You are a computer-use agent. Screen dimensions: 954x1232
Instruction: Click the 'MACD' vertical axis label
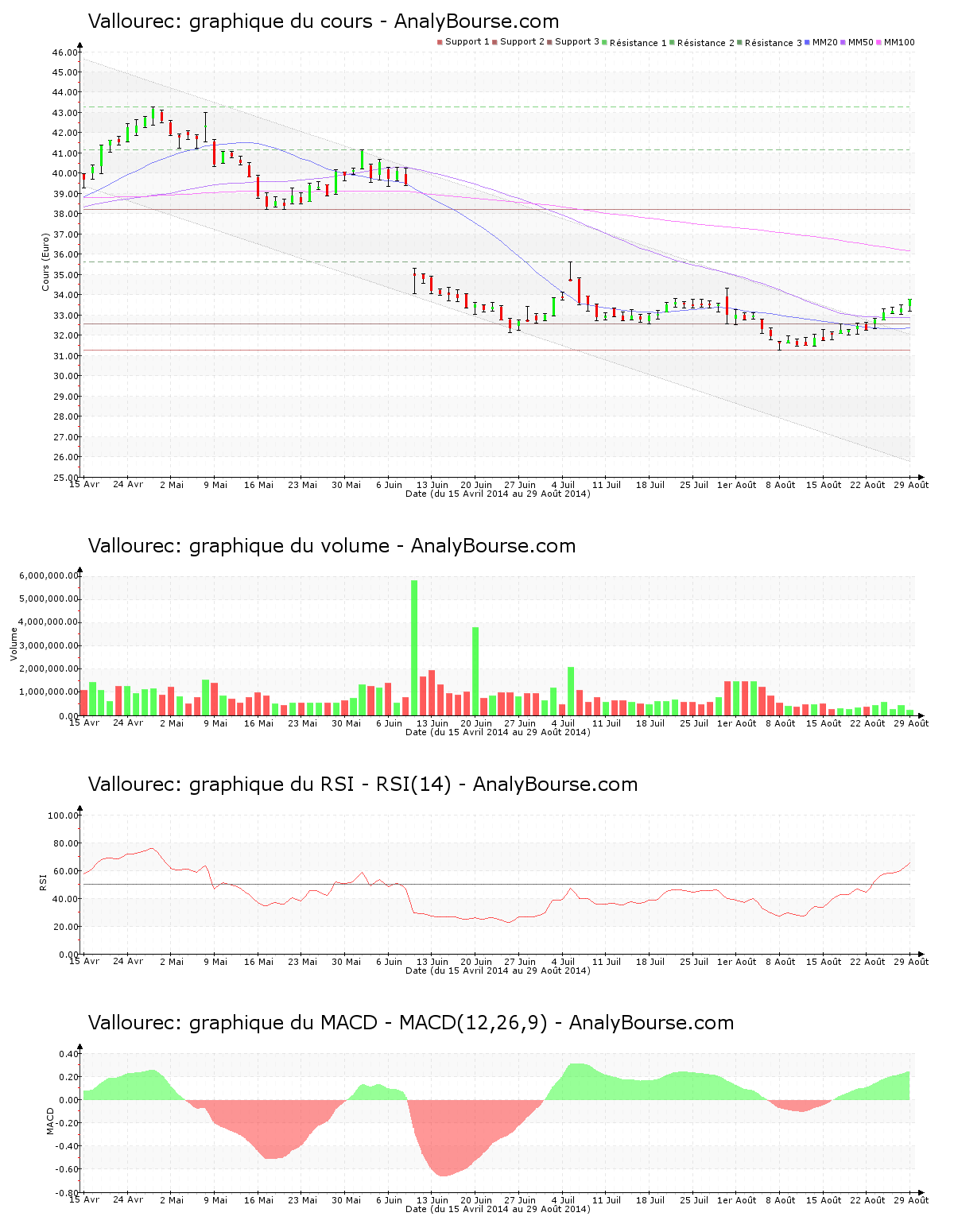[50, 1121]
